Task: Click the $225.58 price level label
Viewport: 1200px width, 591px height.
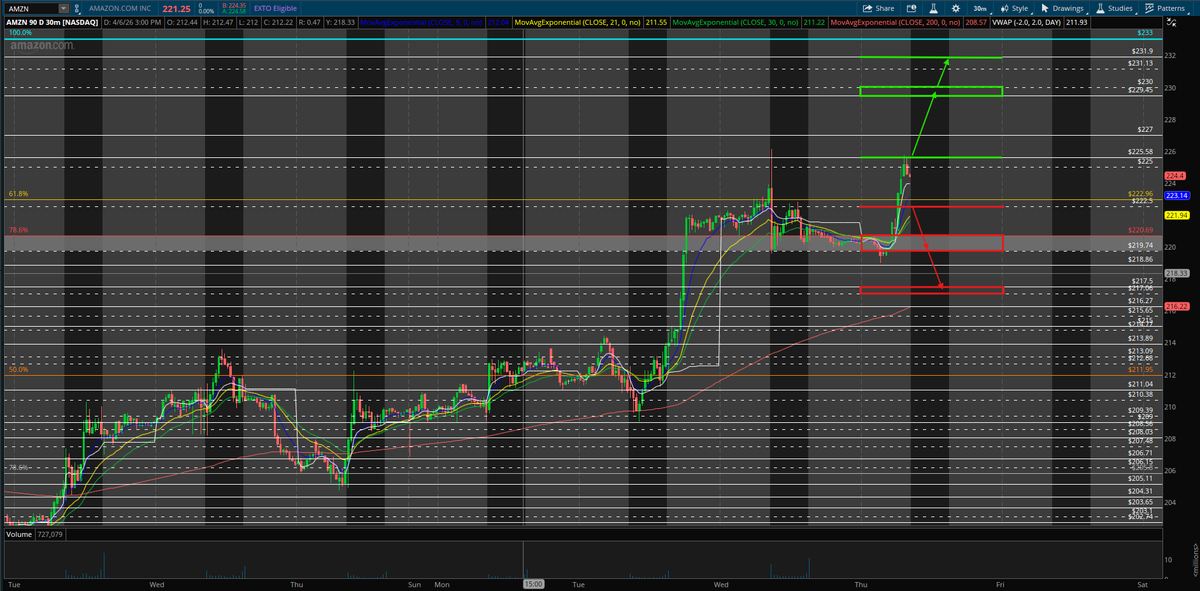Action: (1140, 152)
